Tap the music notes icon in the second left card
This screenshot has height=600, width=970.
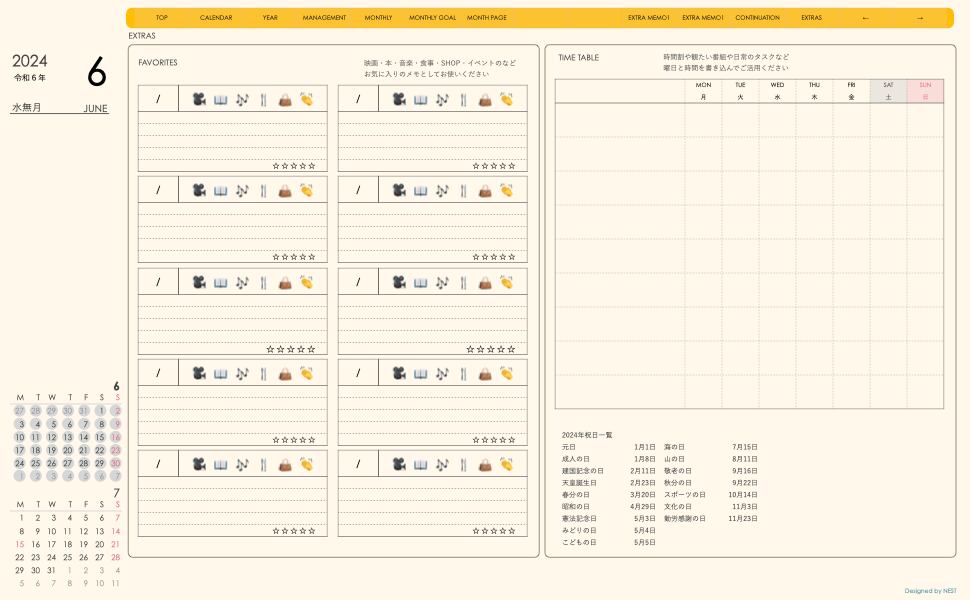pyautogui.click(x=242, y=190)
